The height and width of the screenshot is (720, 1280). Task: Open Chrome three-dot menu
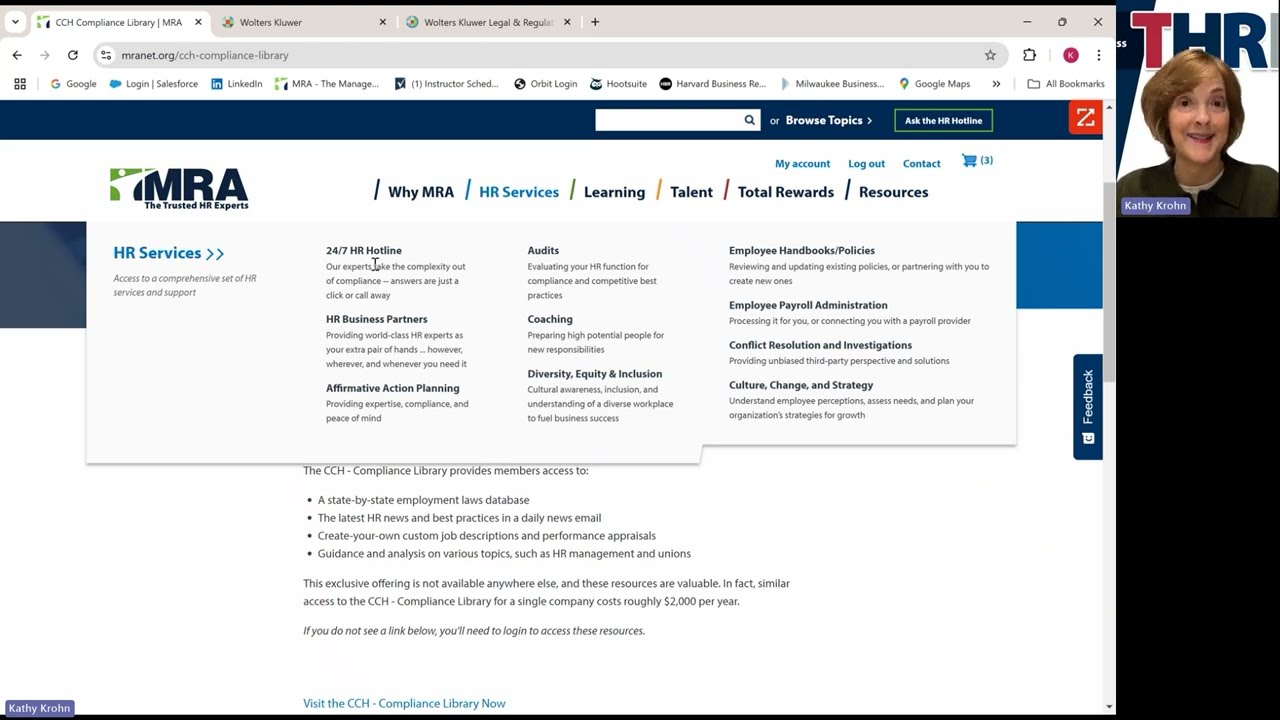pos(1098,55)
